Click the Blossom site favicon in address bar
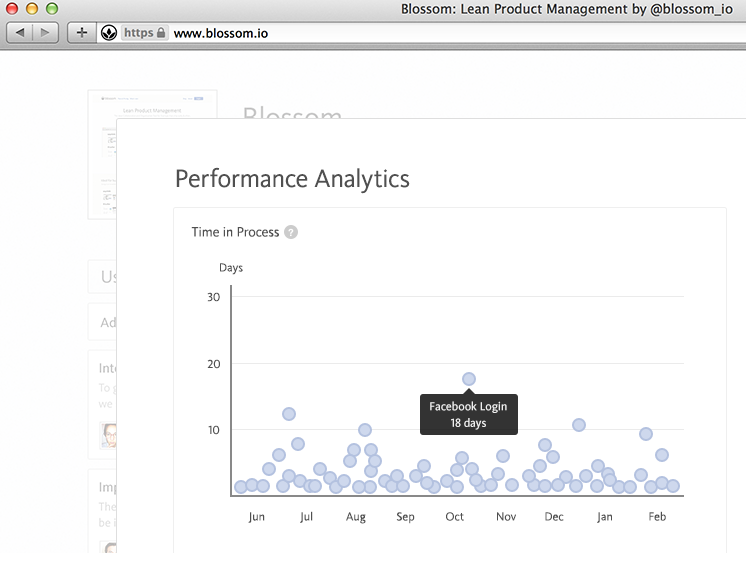 tap(109, 33)
